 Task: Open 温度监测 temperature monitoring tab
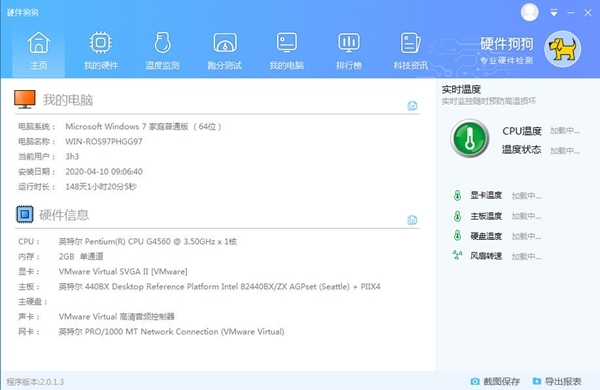click(x=163, y=52)
